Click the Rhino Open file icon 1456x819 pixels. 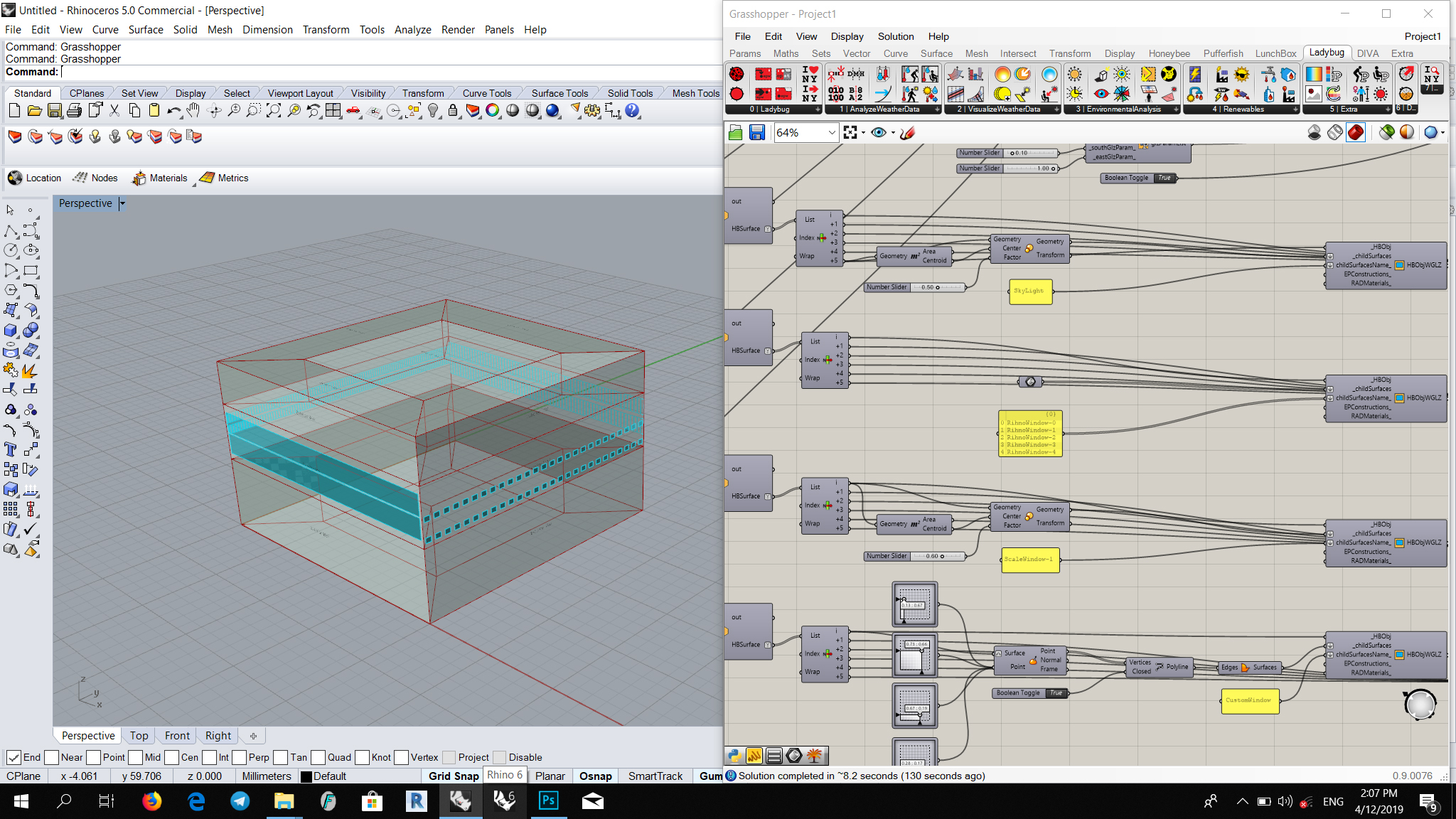34,110
